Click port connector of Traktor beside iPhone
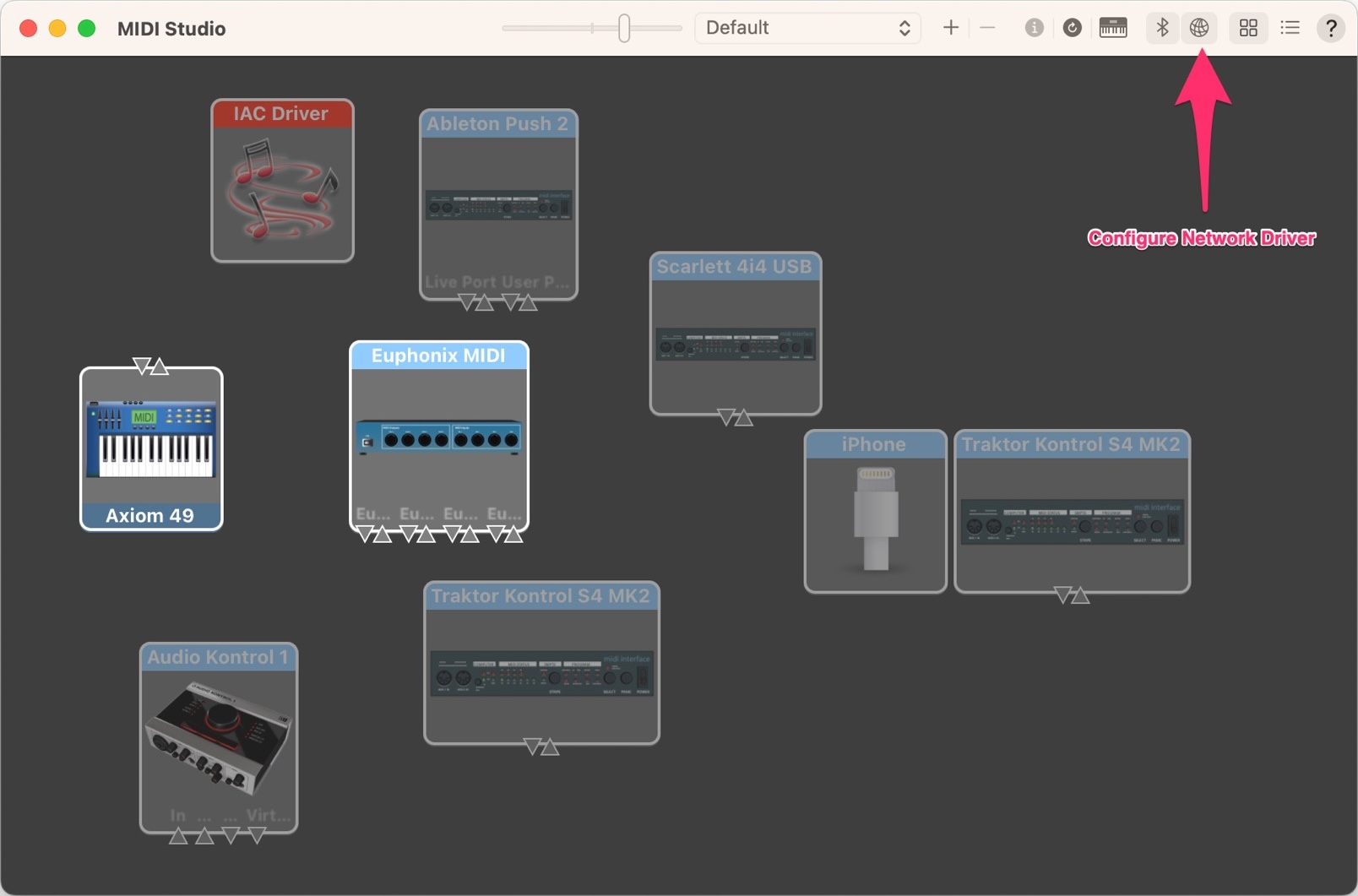 pyautogui.click(x=1072, y=595)
